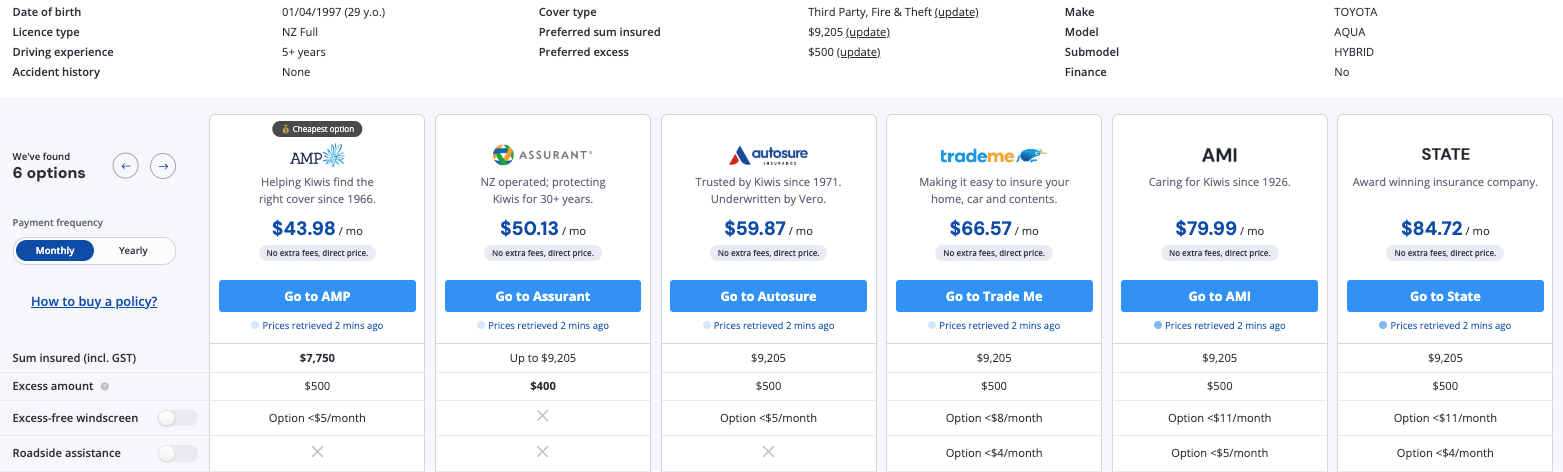Click Go to State button

tap(1445, 296)
